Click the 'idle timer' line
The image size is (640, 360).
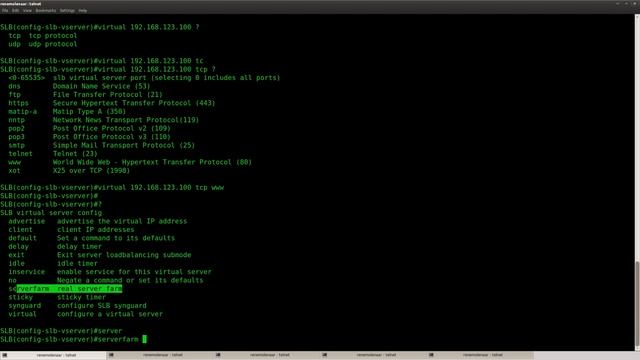(x=53, y=263)
